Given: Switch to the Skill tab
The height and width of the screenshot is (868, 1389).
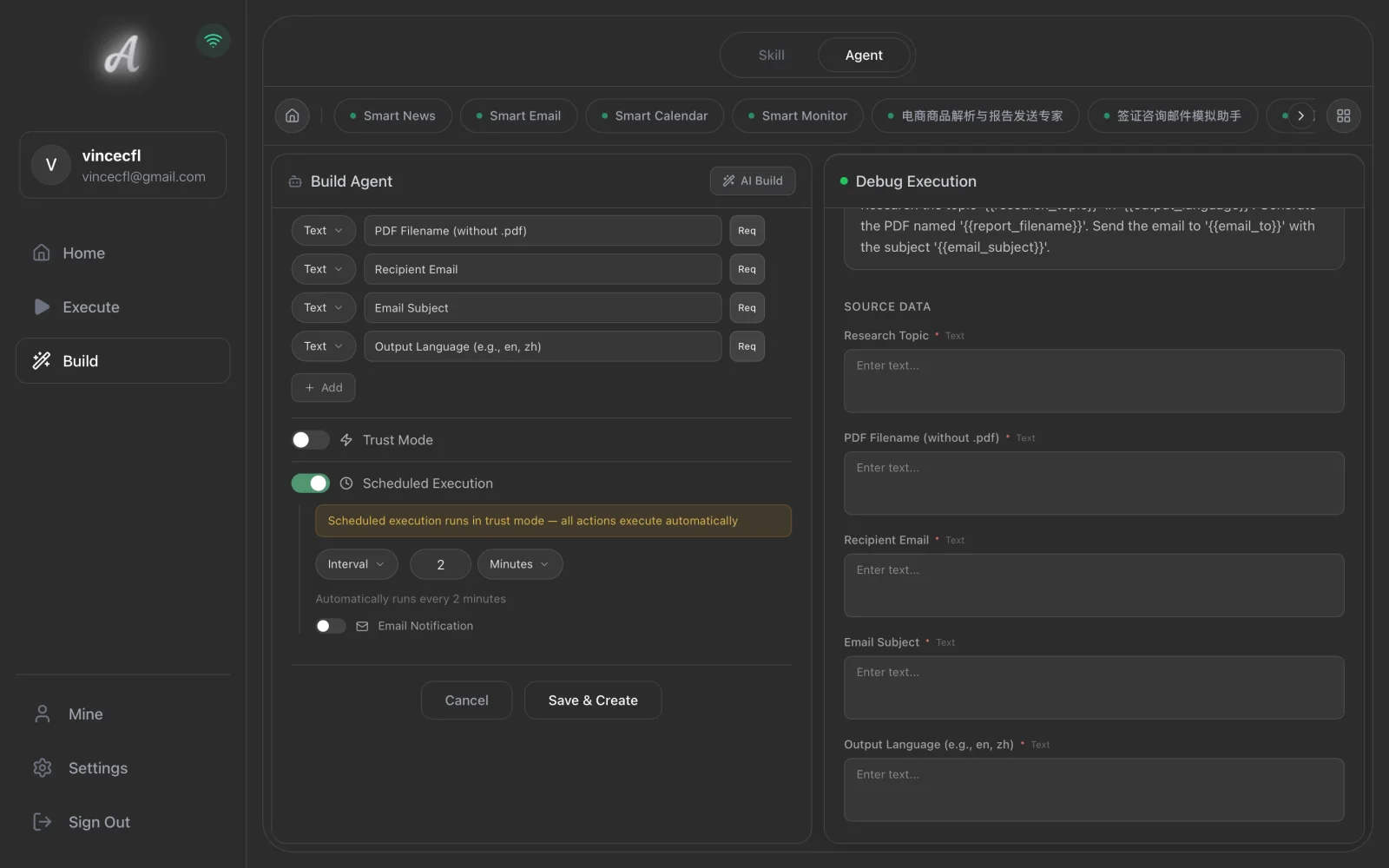Looking at the screenshot, I should coord(771,55).
